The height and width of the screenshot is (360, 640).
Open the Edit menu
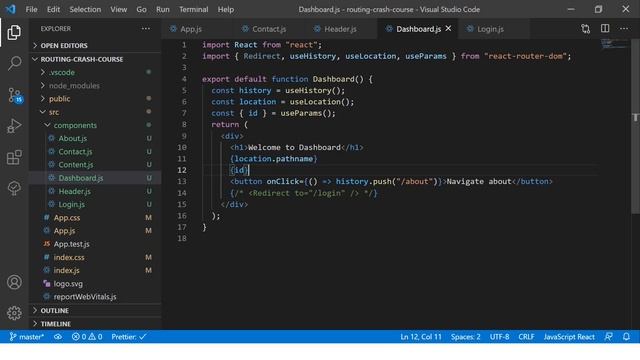click(53, 9)
